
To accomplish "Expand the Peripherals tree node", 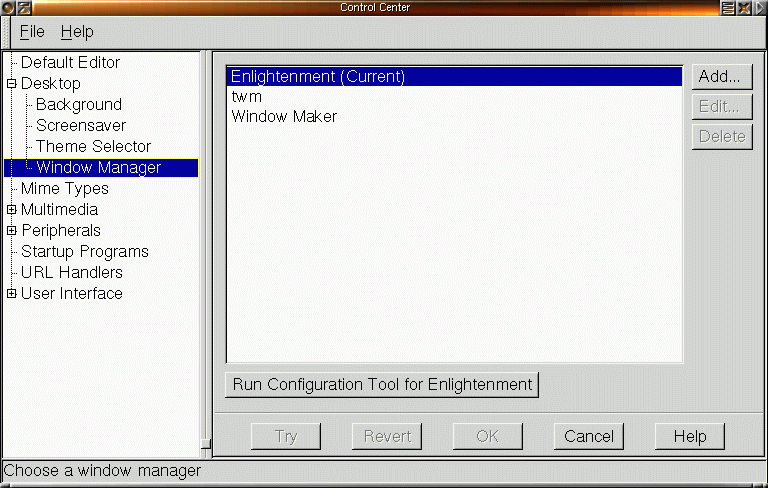I will (x=12, y=230).
